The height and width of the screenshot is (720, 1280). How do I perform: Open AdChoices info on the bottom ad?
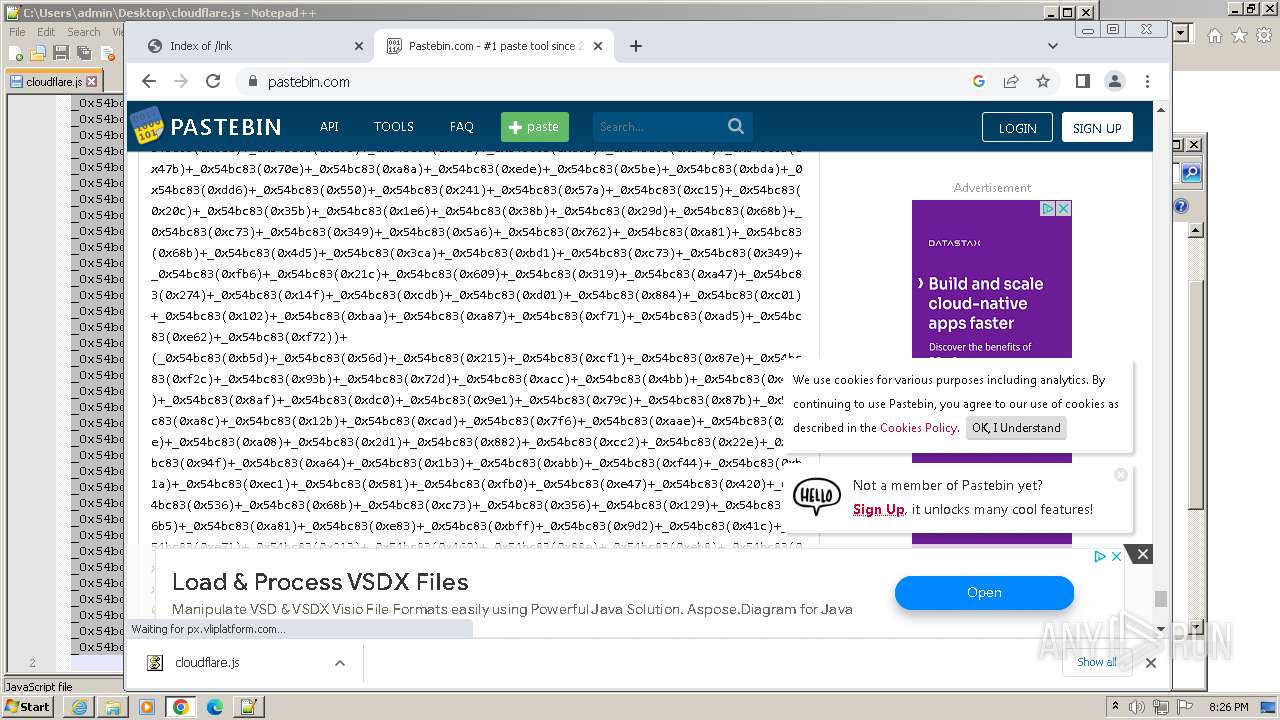pyautogui.click(x=1099, y=556)
